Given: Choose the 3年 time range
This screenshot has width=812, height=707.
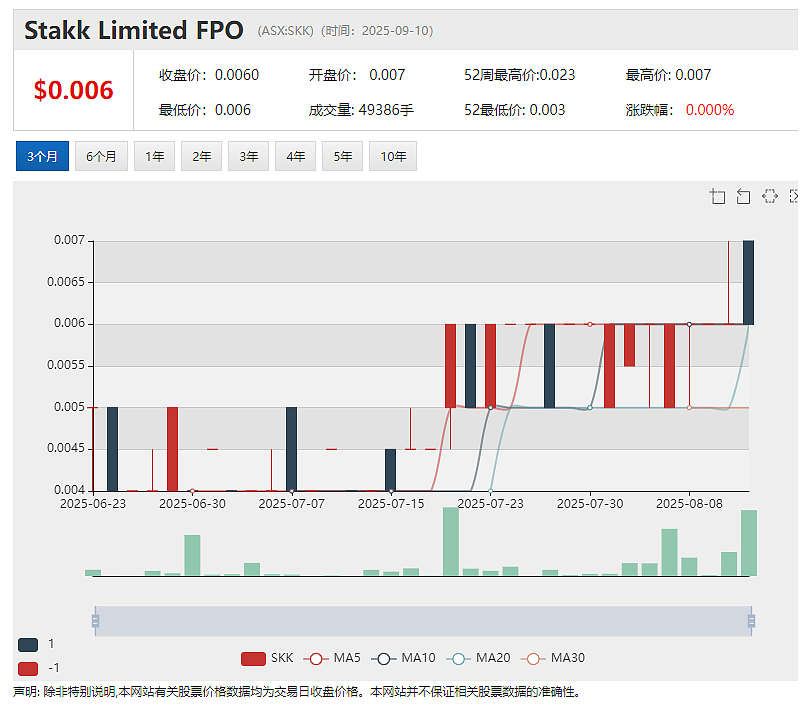Looking at the screenshot, I should (249, 156).
